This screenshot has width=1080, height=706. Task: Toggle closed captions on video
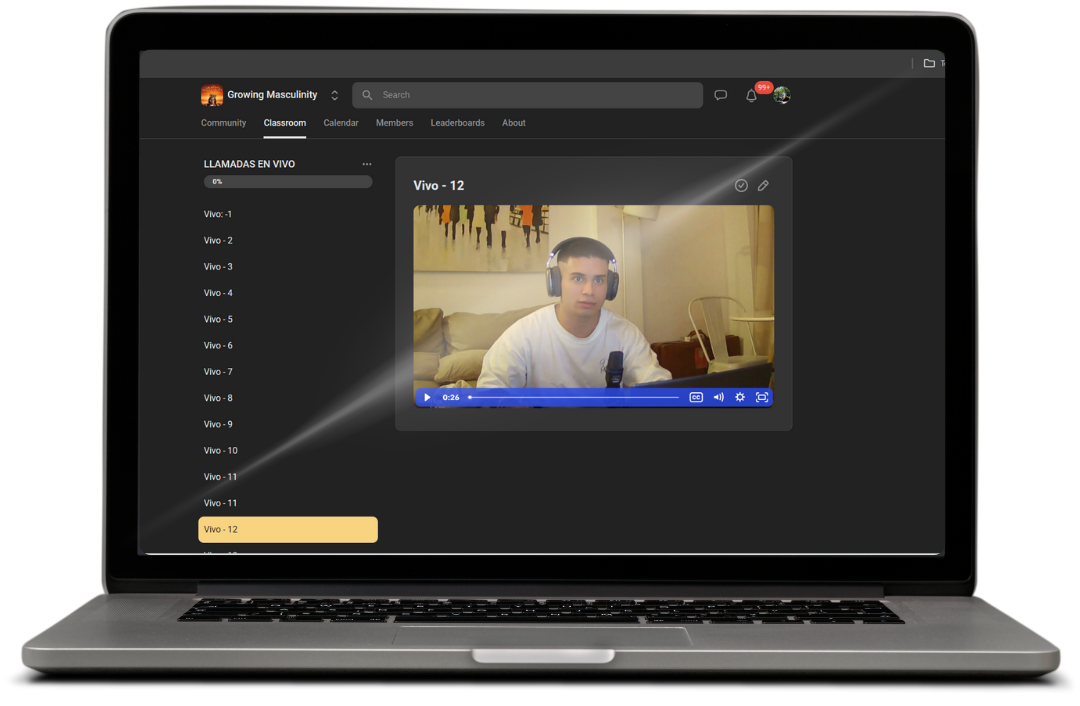[696, 397]
